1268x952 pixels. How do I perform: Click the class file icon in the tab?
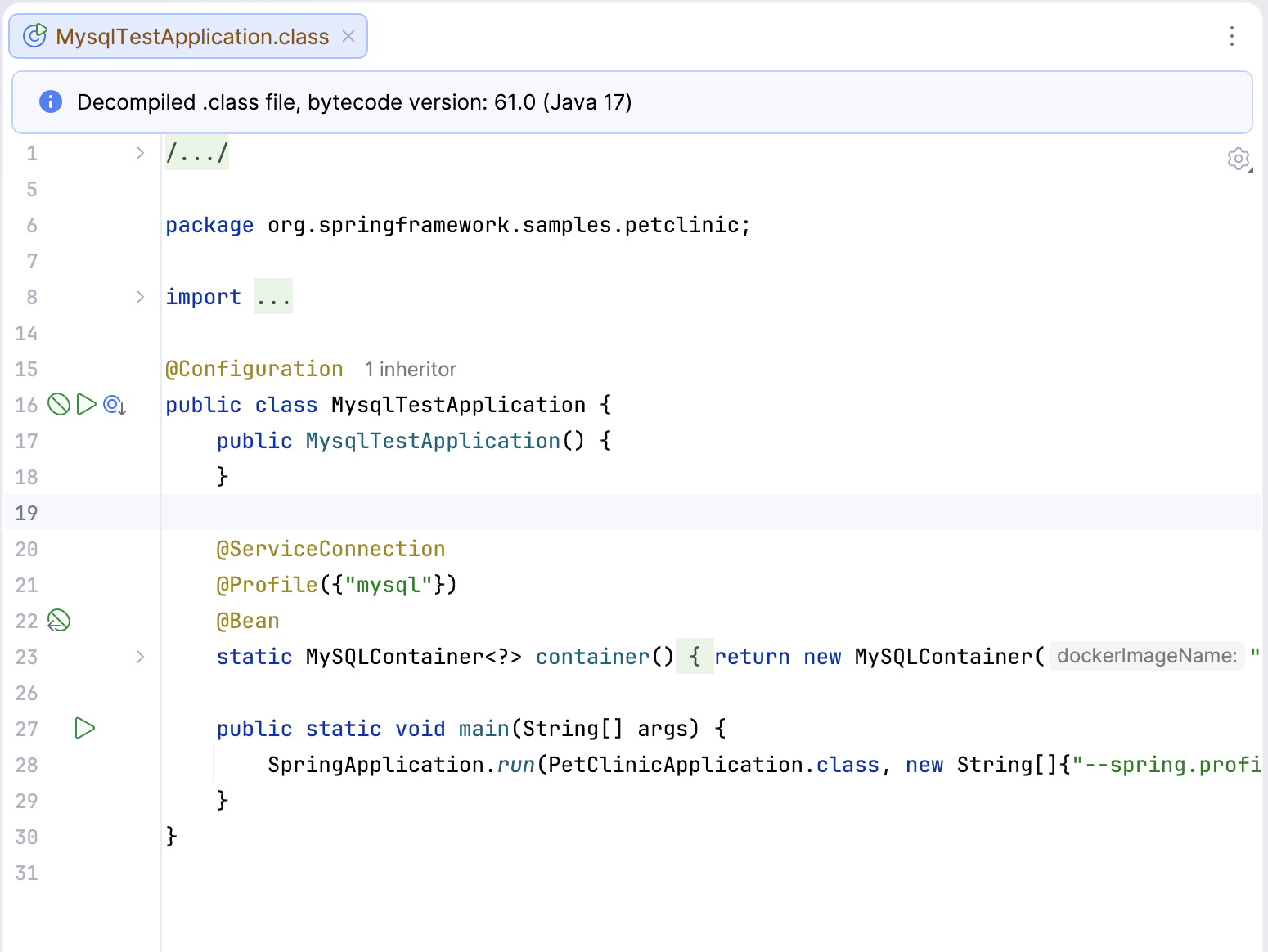[34, 36]
